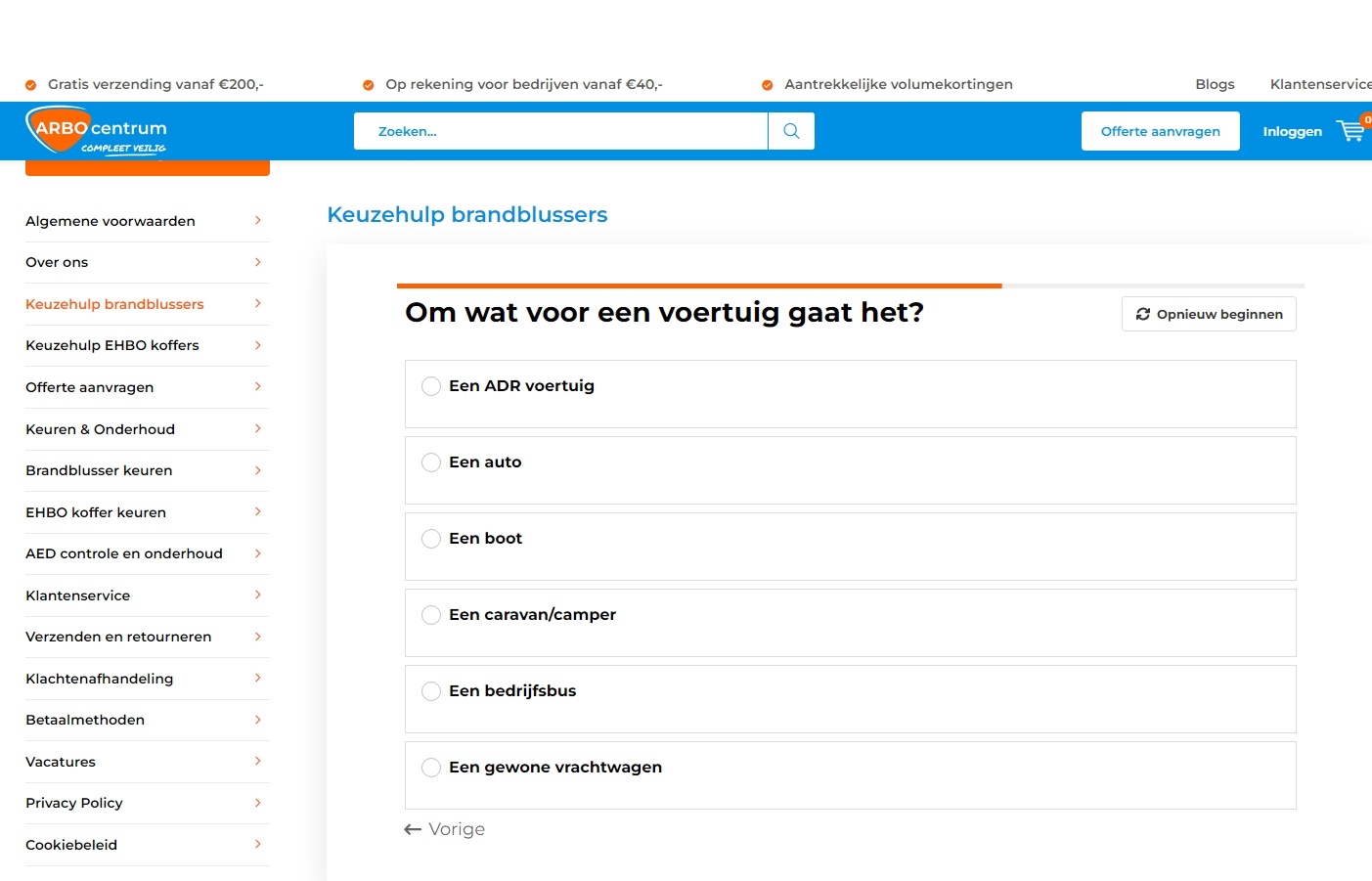Open Keuzehulp EHBO koffers menu item

[112, 345]
